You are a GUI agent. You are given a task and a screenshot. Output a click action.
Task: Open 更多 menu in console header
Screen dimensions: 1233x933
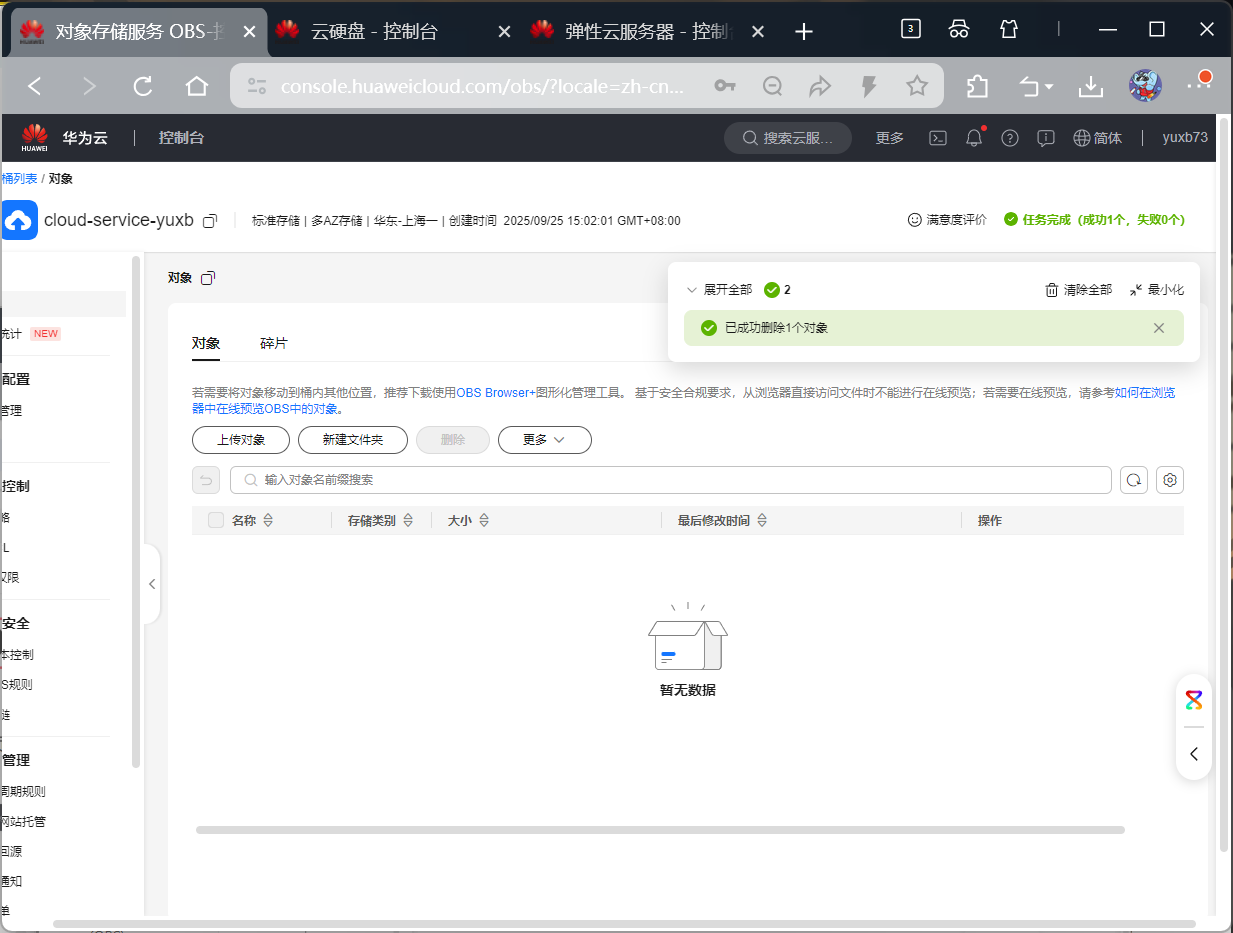click(x=890, y=138)
